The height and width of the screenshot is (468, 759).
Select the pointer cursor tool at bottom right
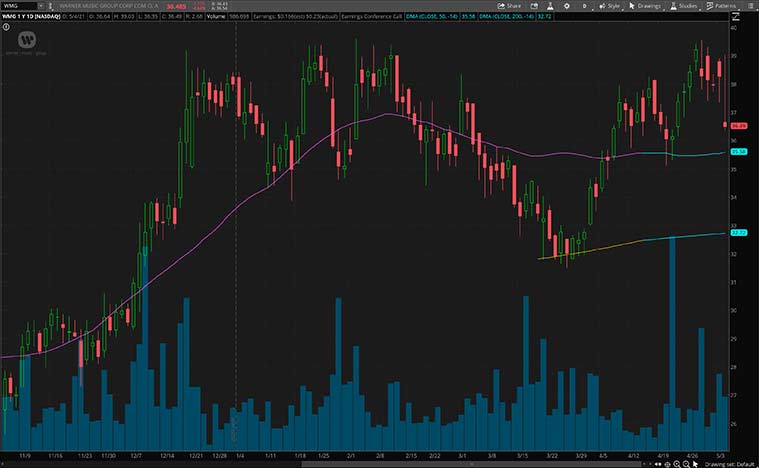697,463
